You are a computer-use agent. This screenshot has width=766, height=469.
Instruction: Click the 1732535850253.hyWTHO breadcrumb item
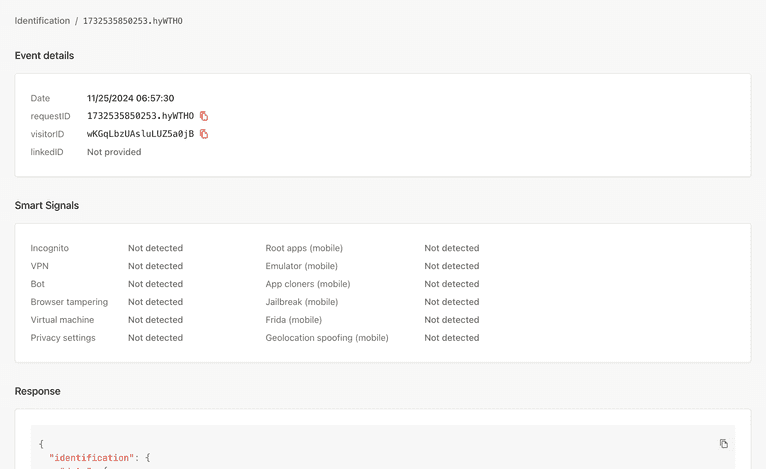click(x=132, y=20)
